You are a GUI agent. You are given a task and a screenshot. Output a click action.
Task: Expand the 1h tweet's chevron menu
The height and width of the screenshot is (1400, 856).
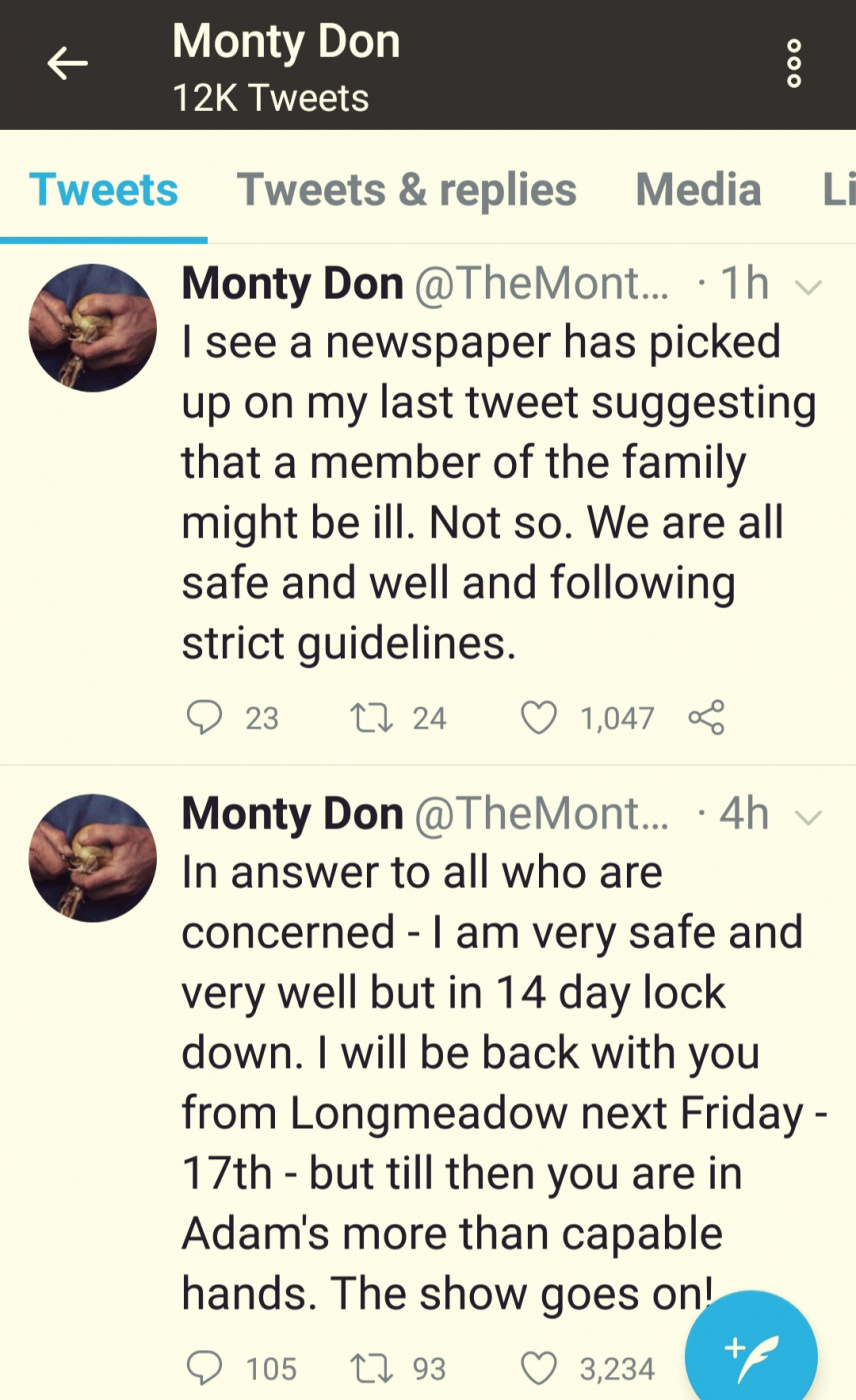point(807,288)
